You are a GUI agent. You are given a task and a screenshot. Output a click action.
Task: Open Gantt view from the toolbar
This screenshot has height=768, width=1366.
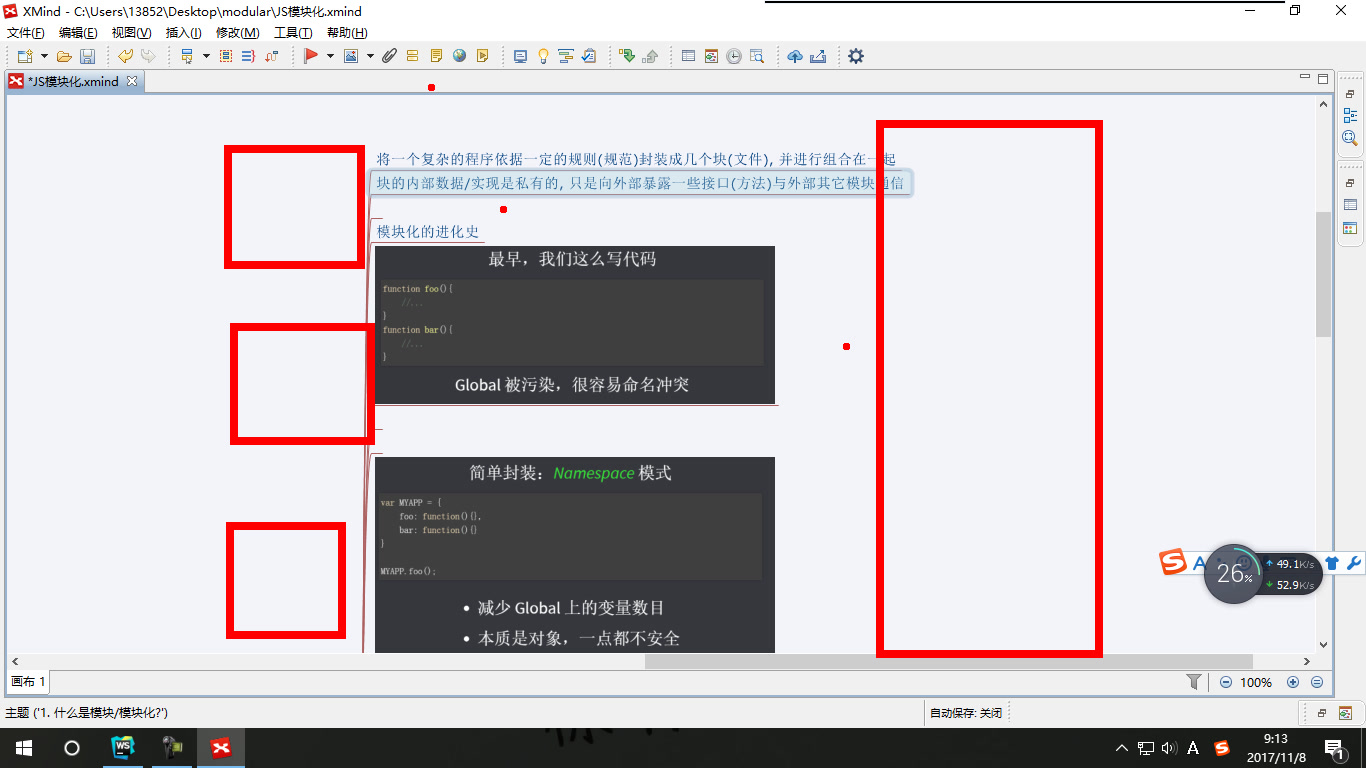(566, 56)
